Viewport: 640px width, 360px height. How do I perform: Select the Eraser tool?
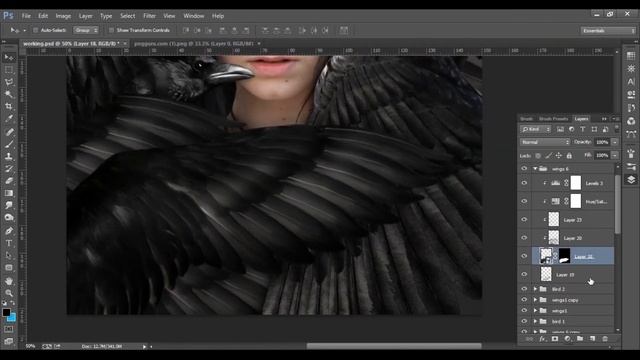(x=9, y=181)
